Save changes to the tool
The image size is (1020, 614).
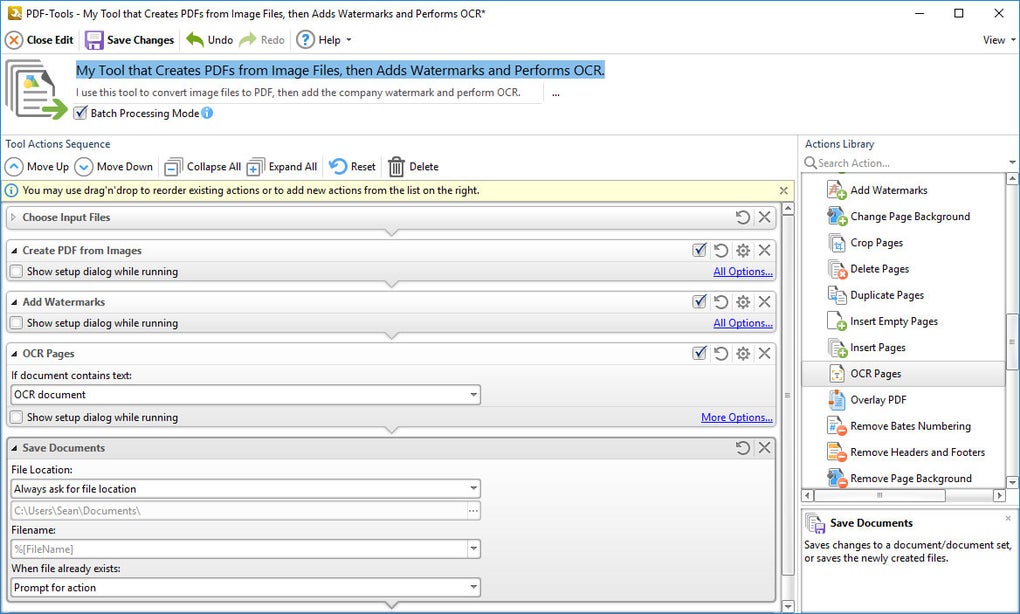[x=129, y=40]
